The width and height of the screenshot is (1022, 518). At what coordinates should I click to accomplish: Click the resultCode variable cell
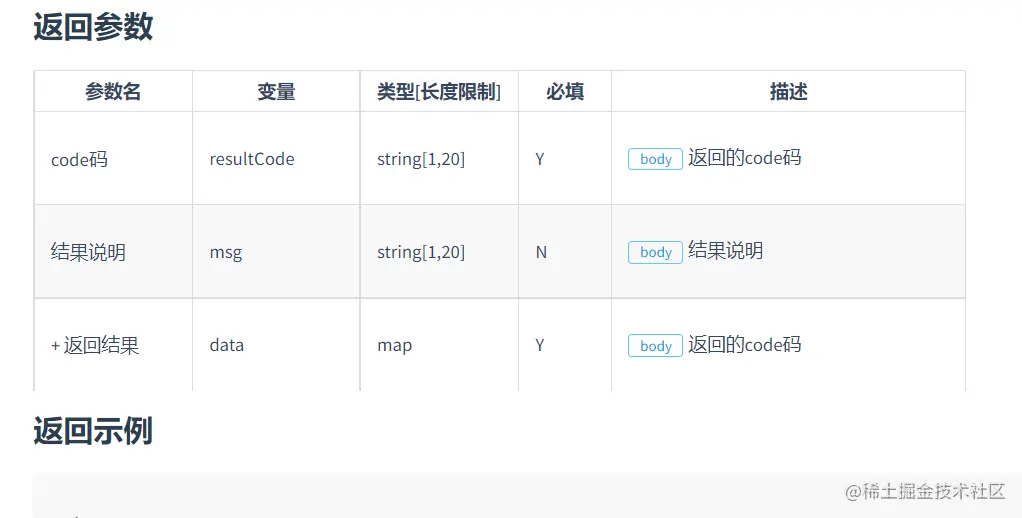tap(252, 159)
